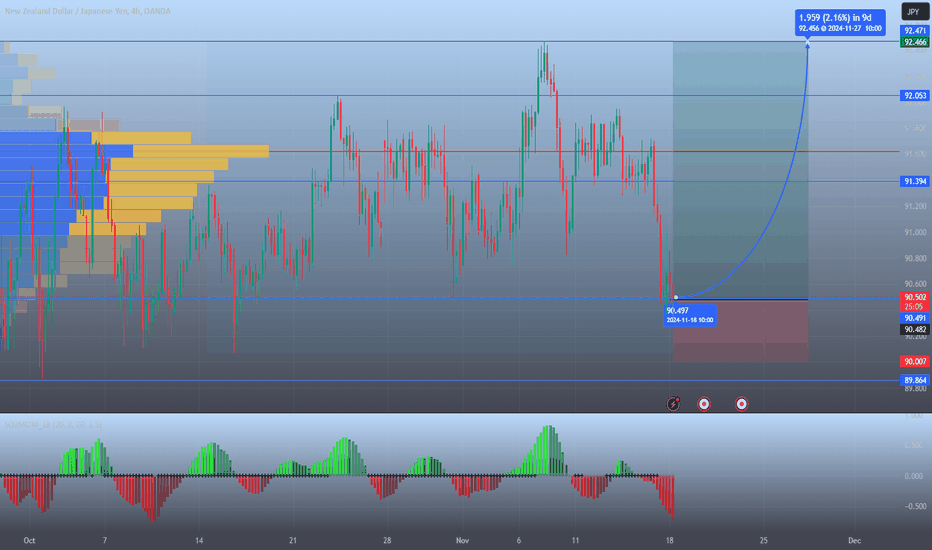Select the 1.959 (2.16%) in 9d forecast label
Viewport: 932px width, 550px height.
point(840,23)
